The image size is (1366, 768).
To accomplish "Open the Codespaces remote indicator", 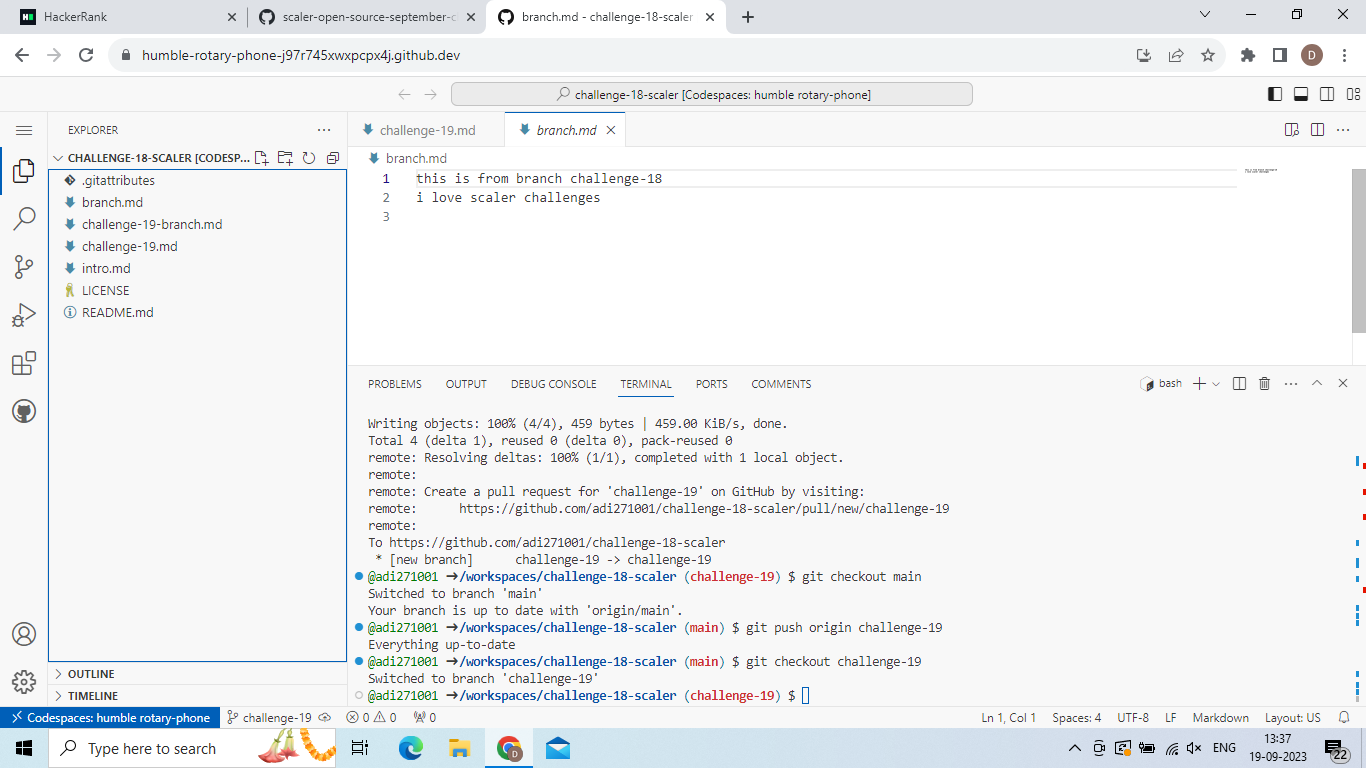I will 110,717.
